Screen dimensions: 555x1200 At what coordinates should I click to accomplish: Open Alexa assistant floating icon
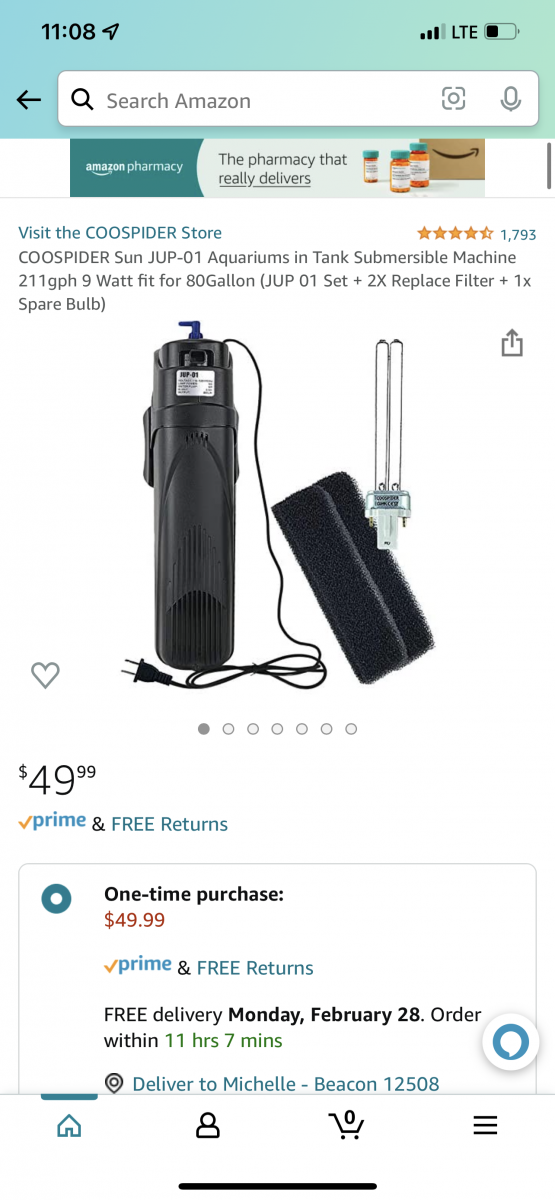(x=511, y=1044)
